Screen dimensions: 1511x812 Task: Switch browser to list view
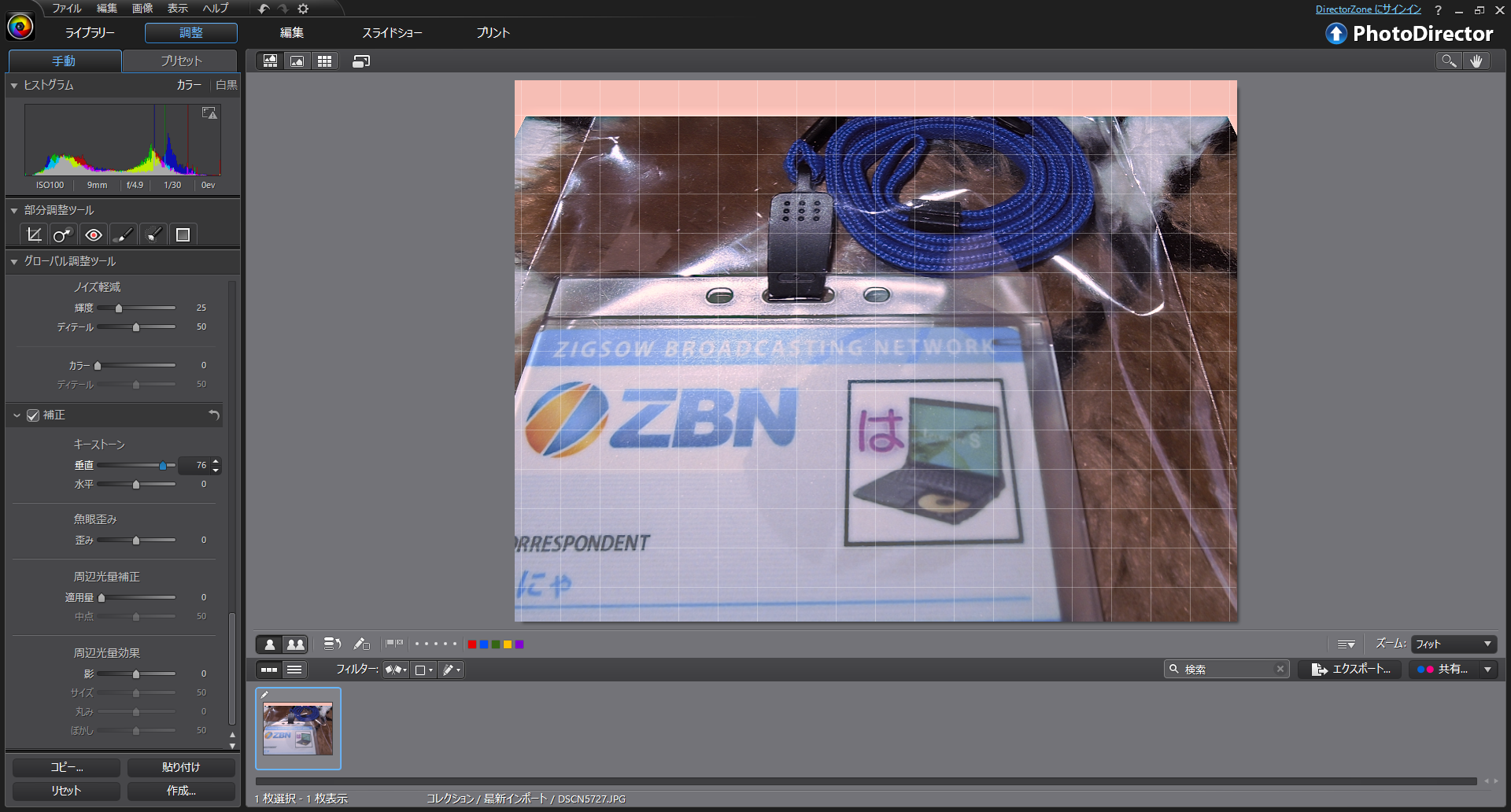click(x=294, y=670)
